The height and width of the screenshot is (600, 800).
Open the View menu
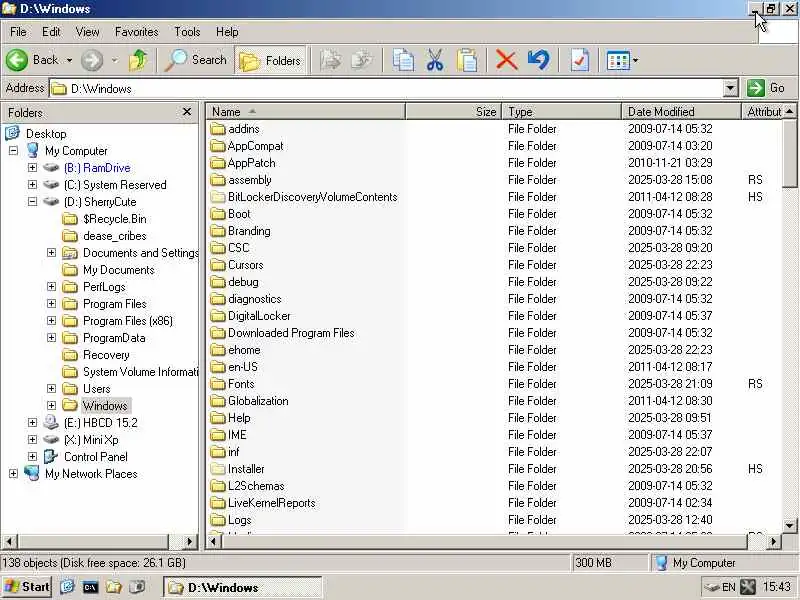click(x=87, y=32)
